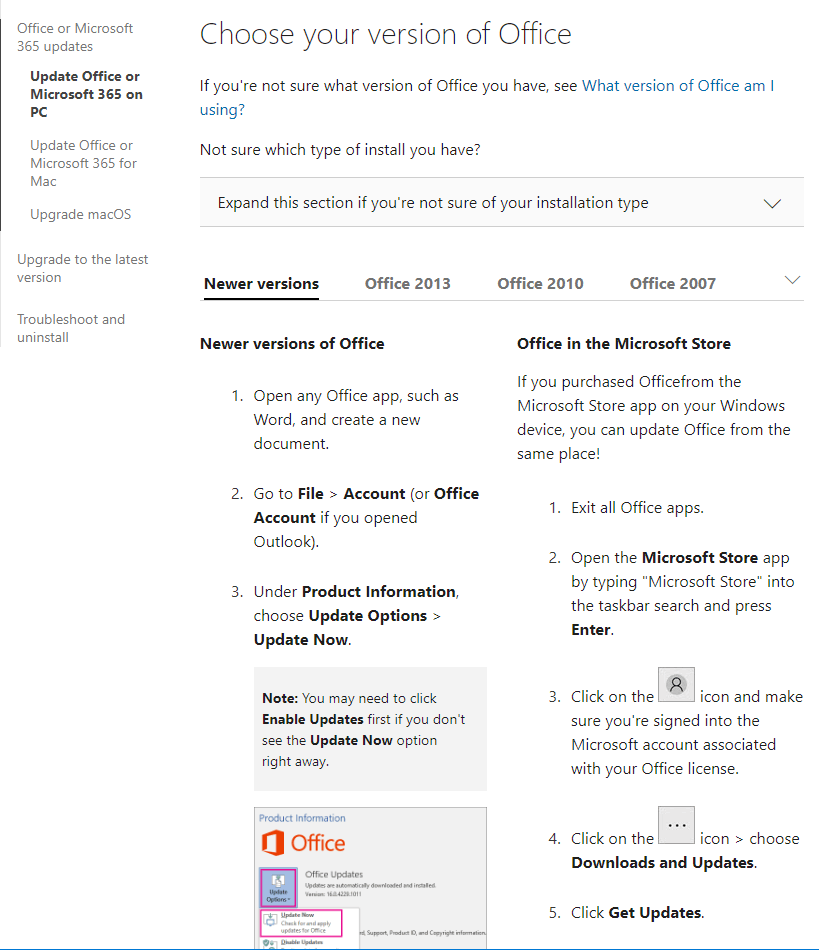Screen dimensions: 819x950
Task: Select 'Office or Microsoft 365 updates' in sidebar
Action: pos(74,36)
